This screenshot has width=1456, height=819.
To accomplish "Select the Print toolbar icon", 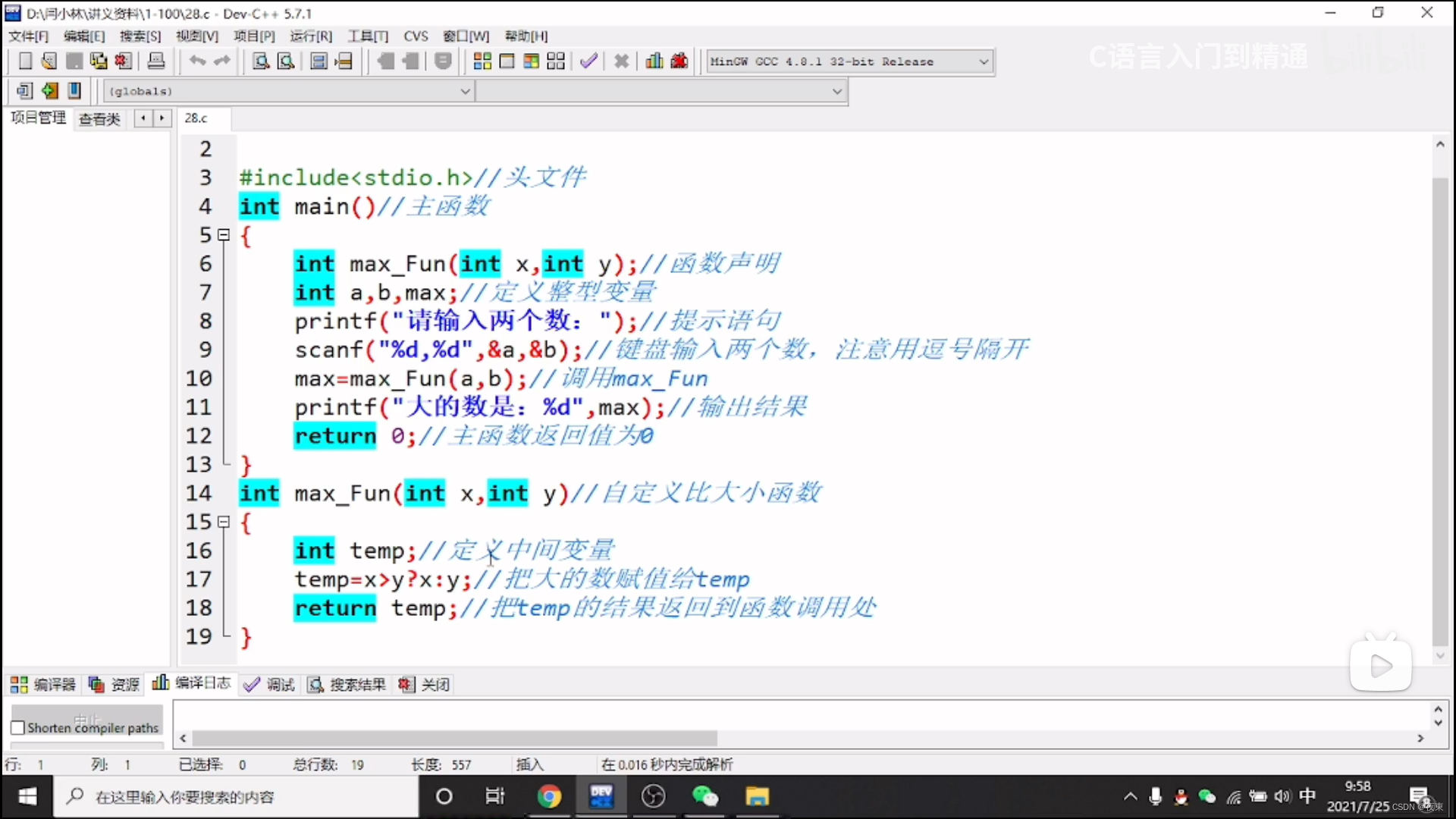I will [156, 61].
